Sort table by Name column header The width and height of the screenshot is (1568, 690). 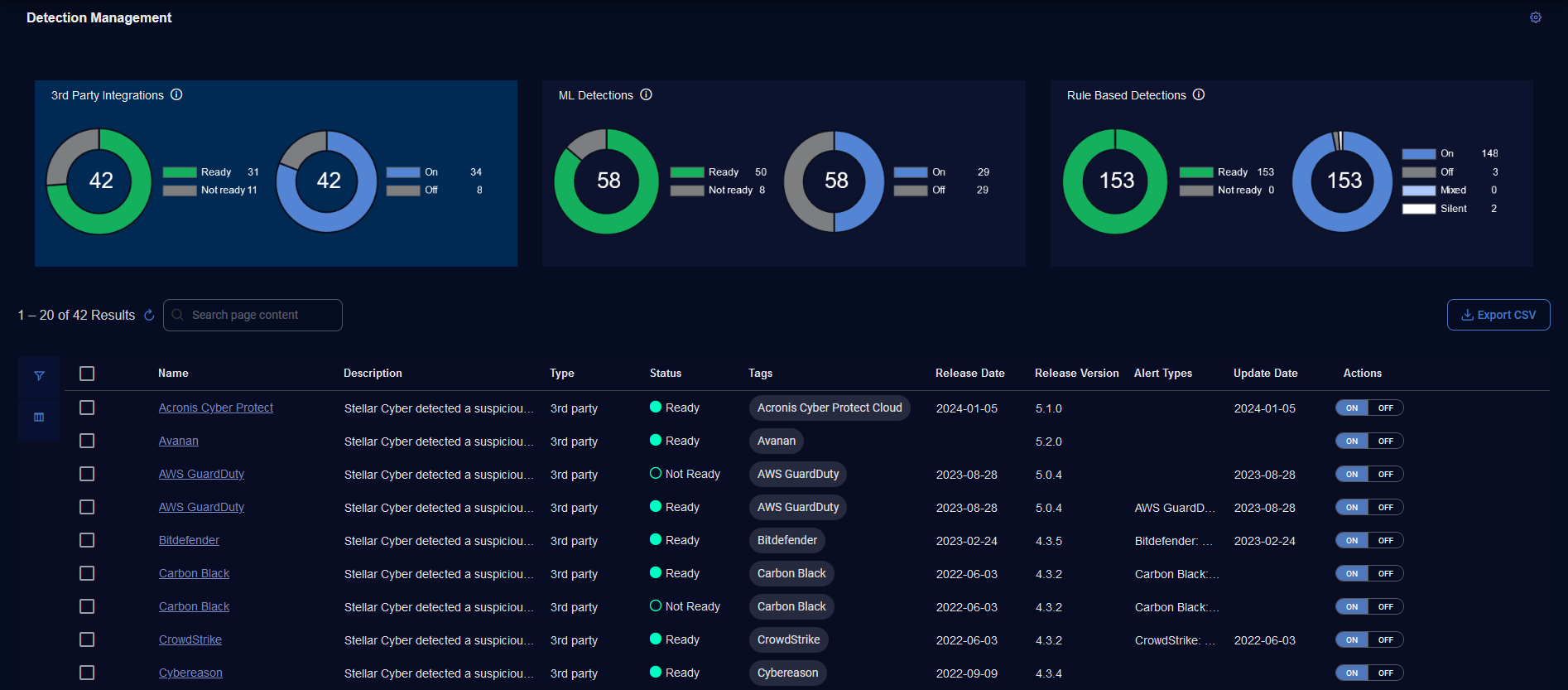point(173,374)
